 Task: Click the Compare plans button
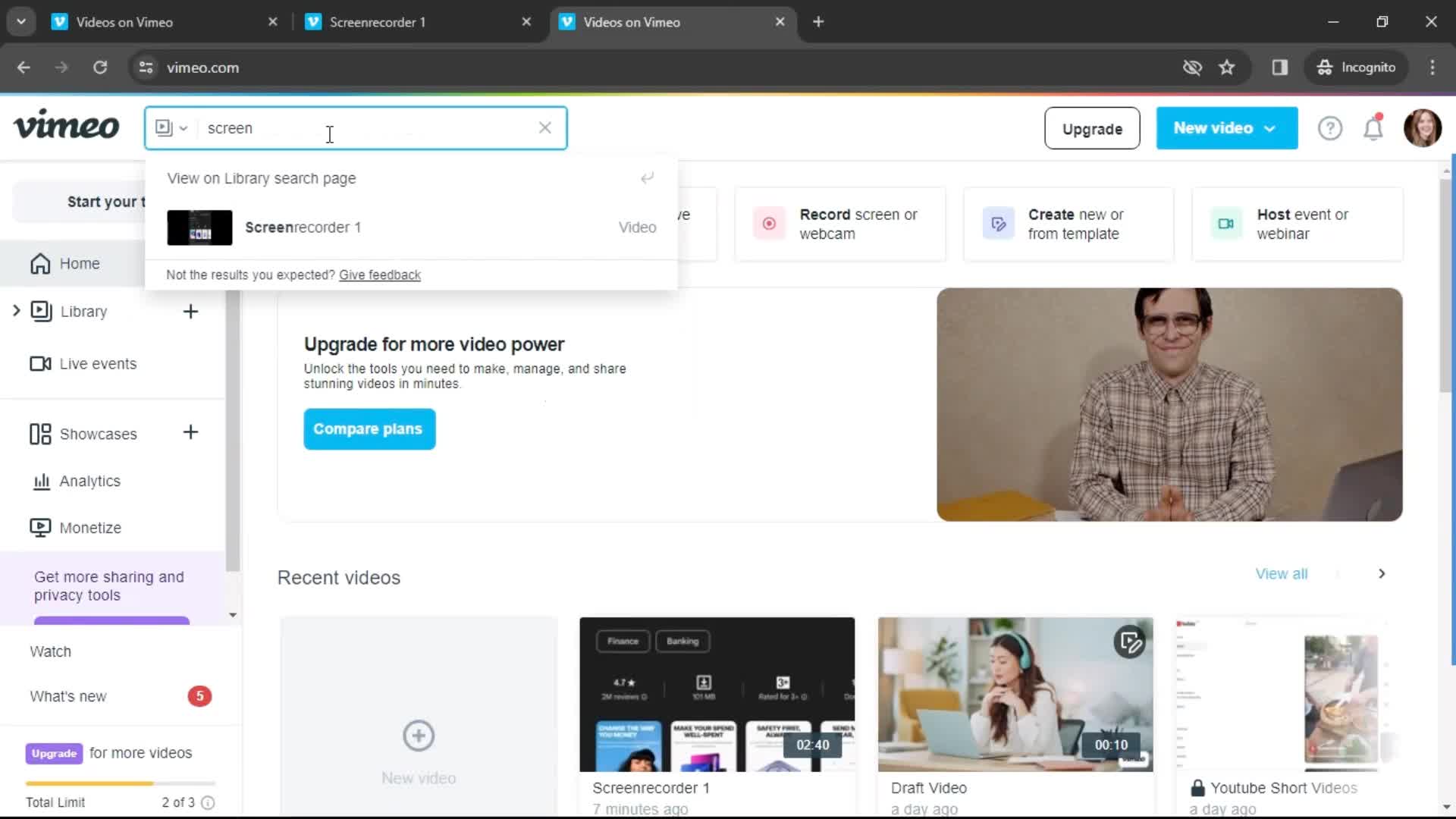(x=369, y=429)
